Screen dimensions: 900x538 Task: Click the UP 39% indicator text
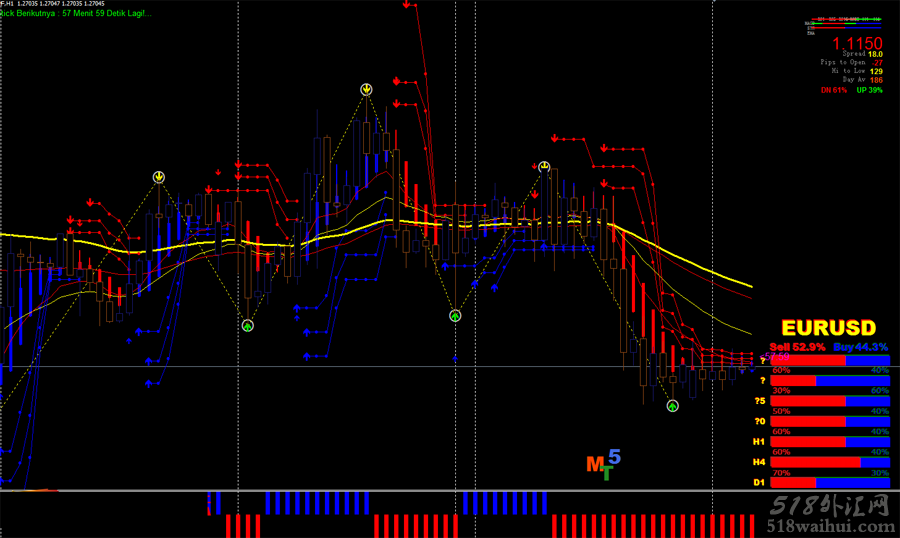(x=869, y=90)
